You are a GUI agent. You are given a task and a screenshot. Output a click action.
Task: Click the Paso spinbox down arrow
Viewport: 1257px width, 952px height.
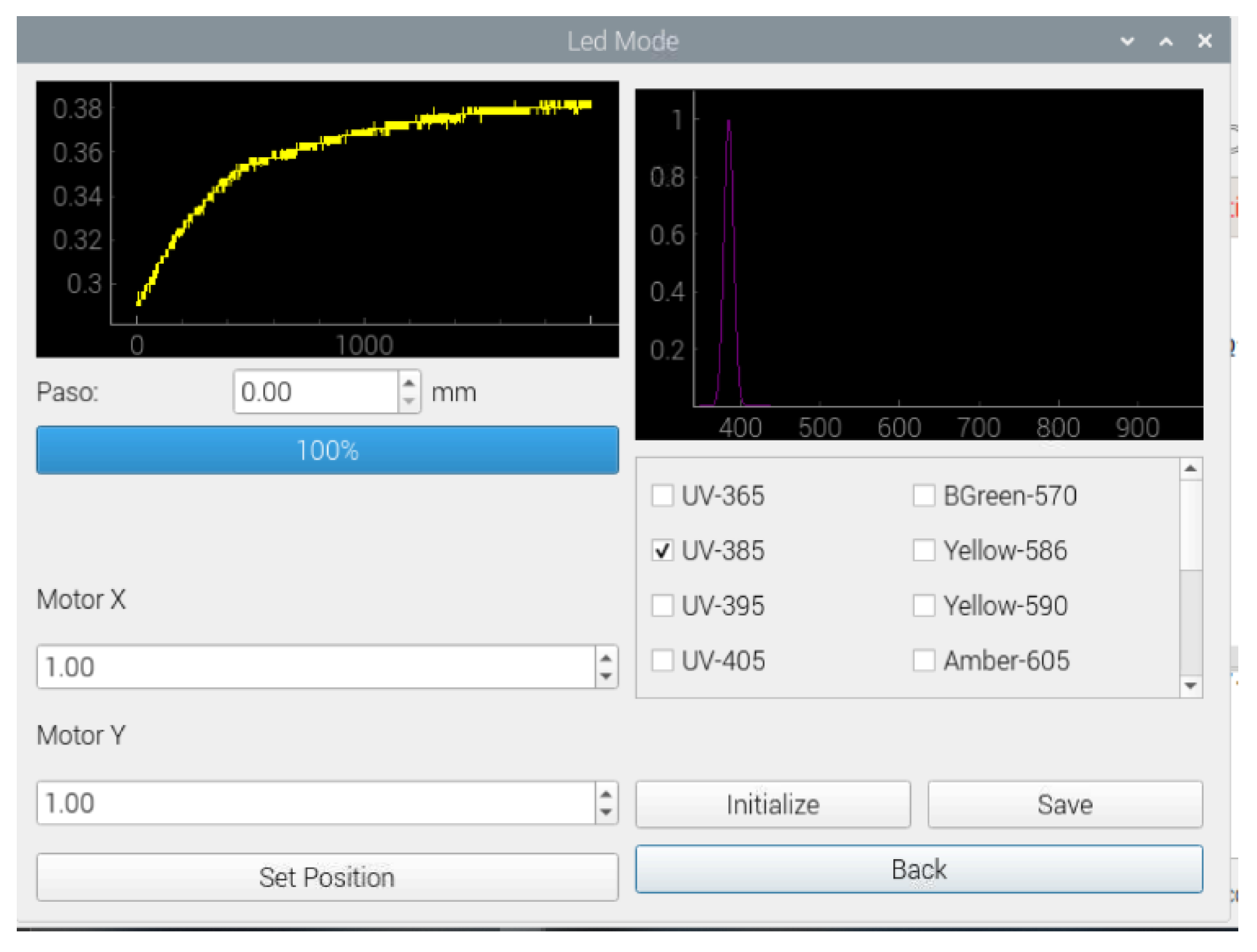pos(409,401)
